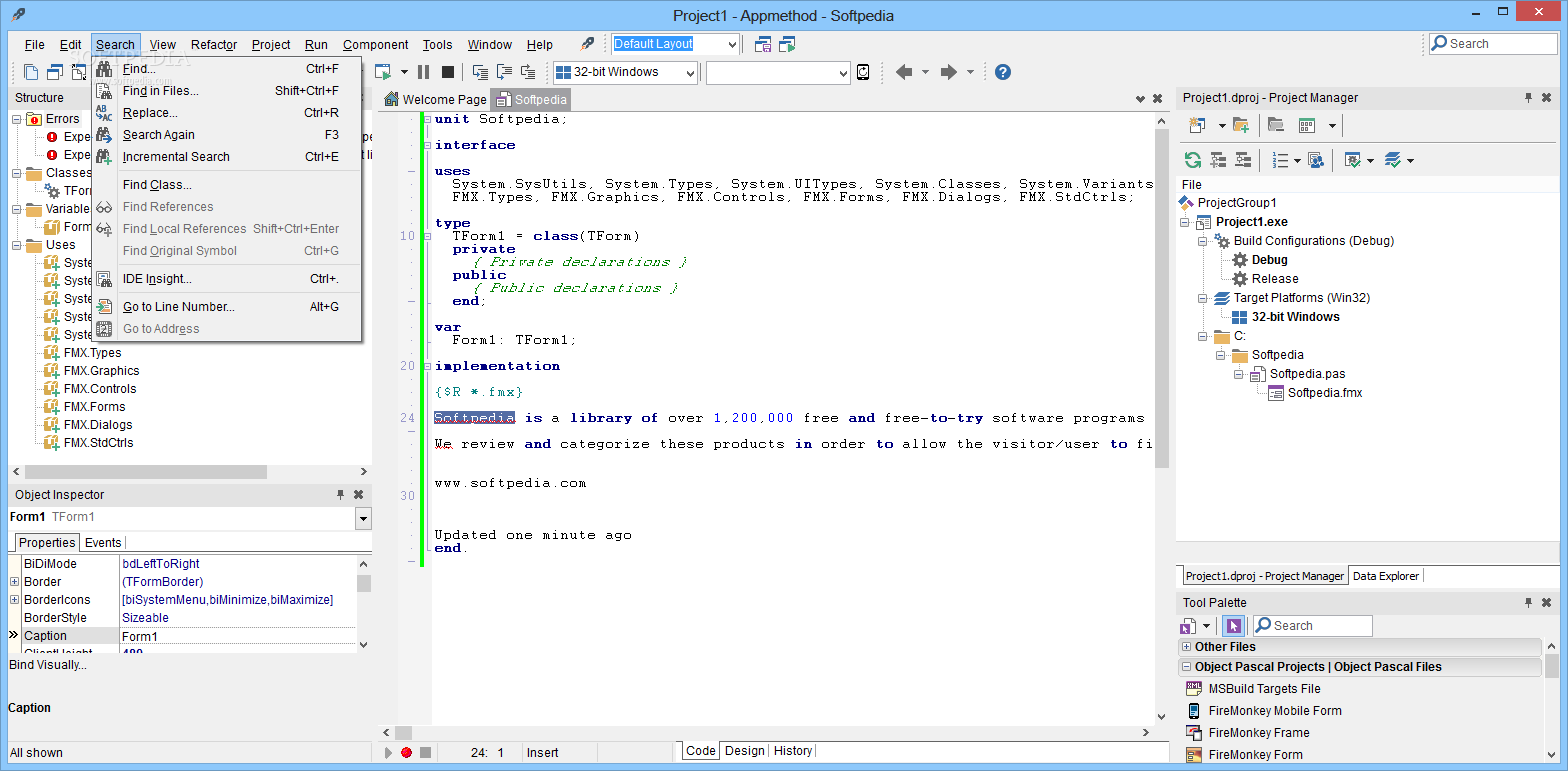The image size is (1568, 771).
Task: Pin the Project Manager panel
Action: pyautogui.click(x=1528, y=98)
